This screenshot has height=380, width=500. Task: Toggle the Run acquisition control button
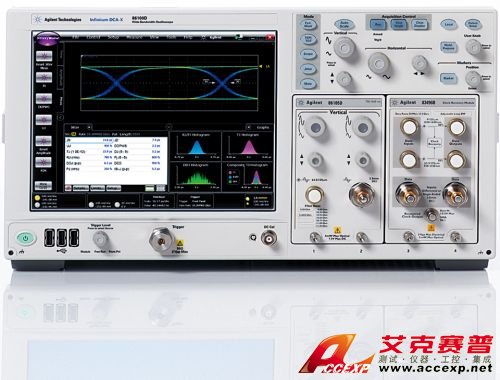coord(378,24)
